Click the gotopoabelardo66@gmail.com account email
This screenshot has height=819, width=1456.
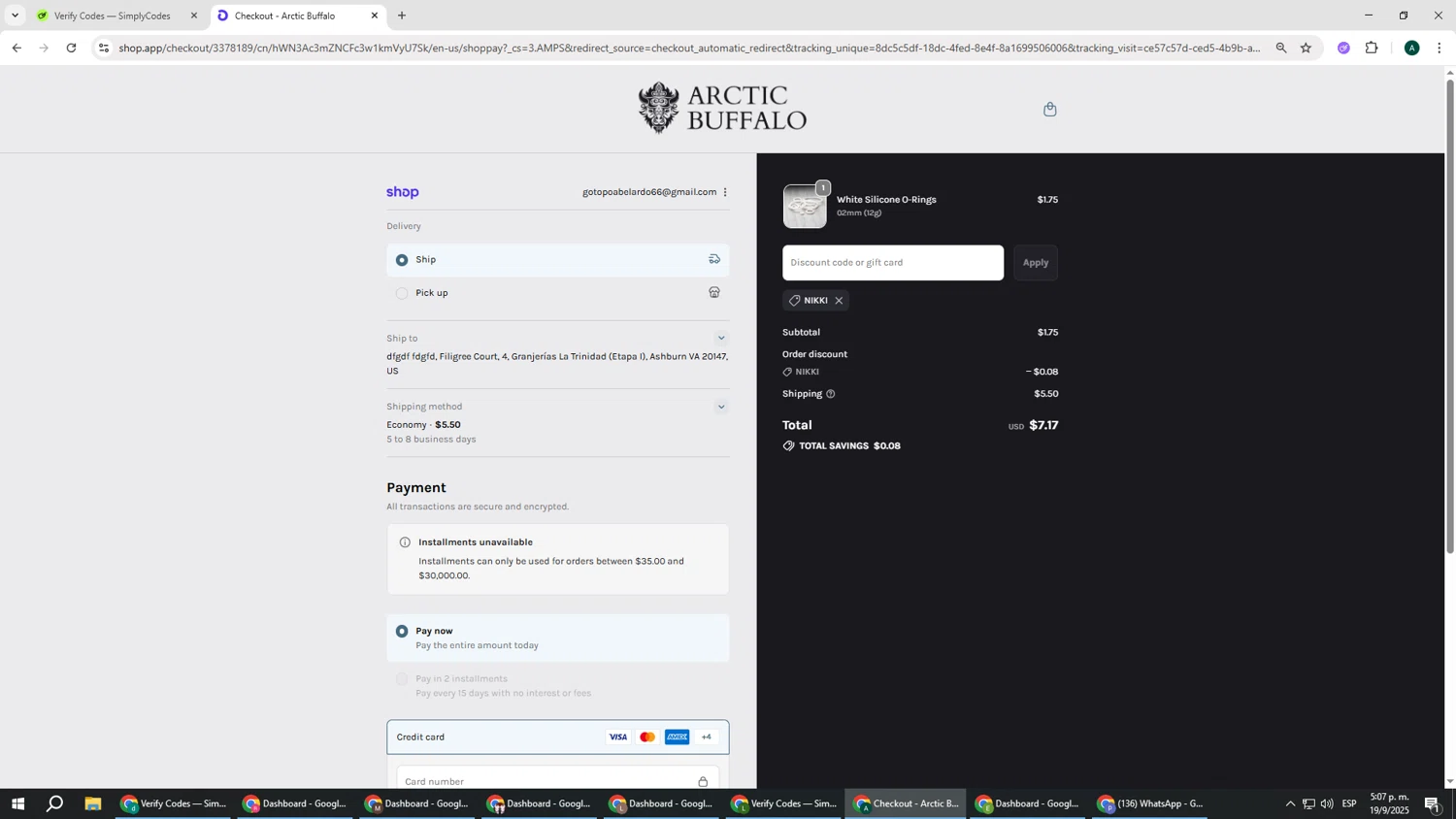649,192
